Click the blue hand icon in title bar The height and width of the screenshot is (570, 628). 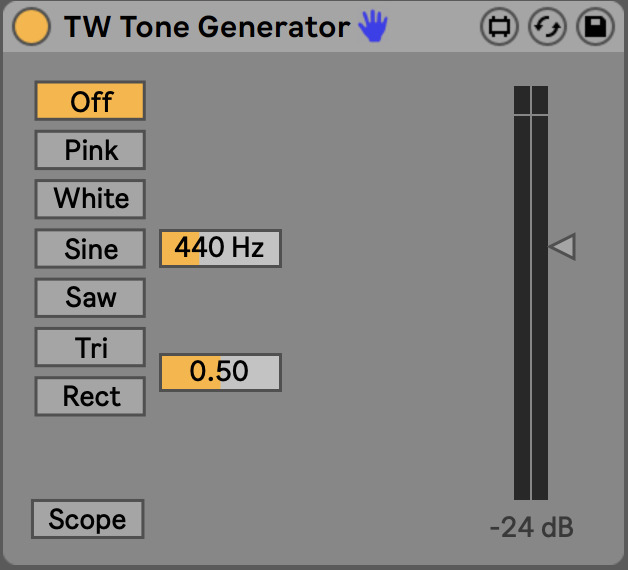point(372,27)
